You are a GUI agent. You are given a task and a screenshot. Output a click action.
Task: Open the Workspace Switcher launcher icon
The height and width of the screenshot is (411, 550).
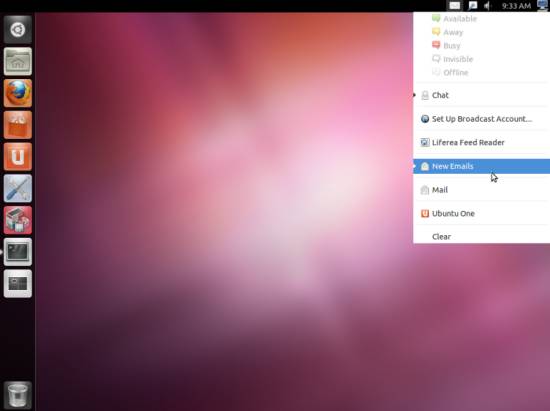click(x=18, y=283)
